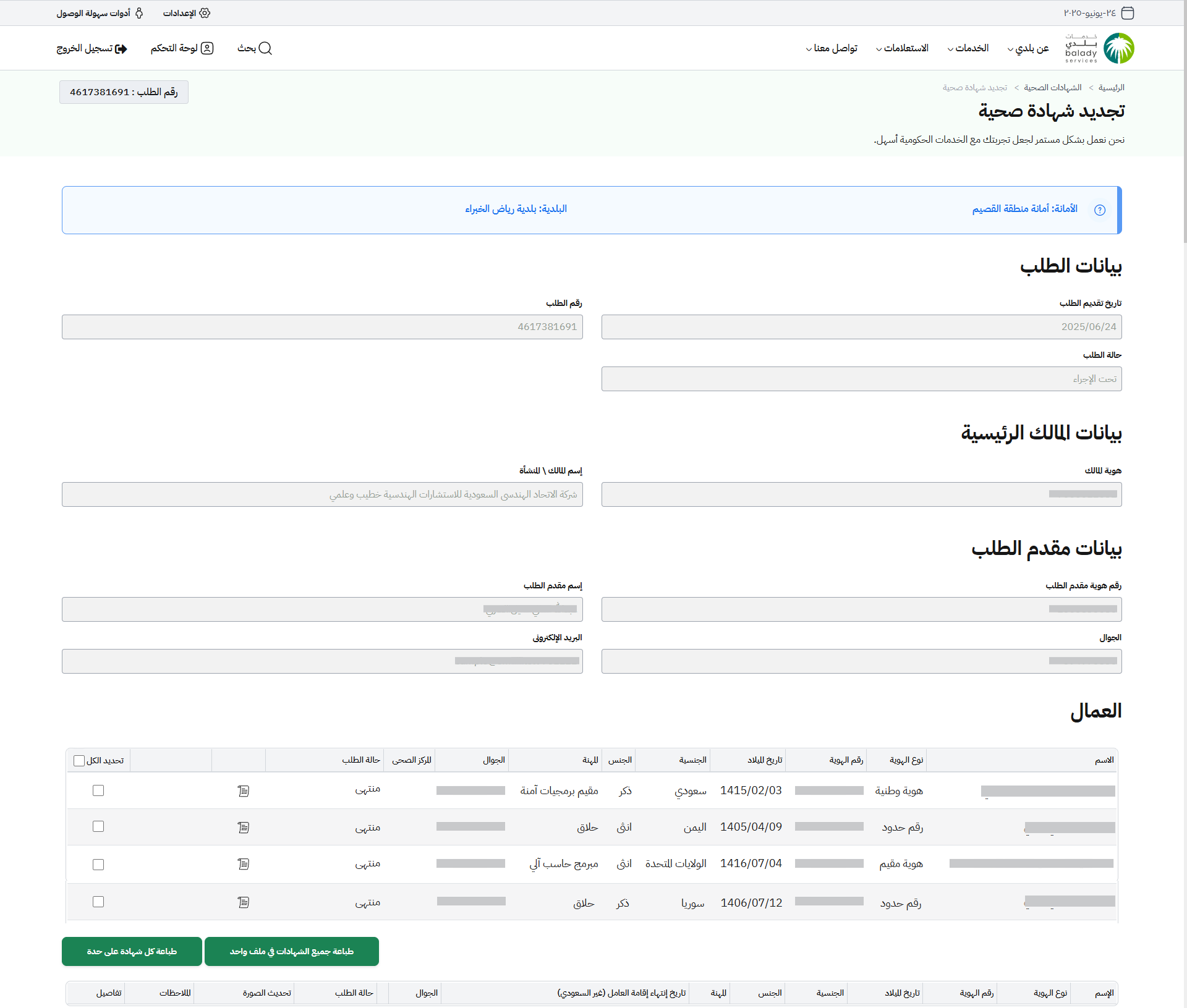Check the Yemen worker row checkbox
This screenshot has height=1008, width=1187.
point(98,827)
